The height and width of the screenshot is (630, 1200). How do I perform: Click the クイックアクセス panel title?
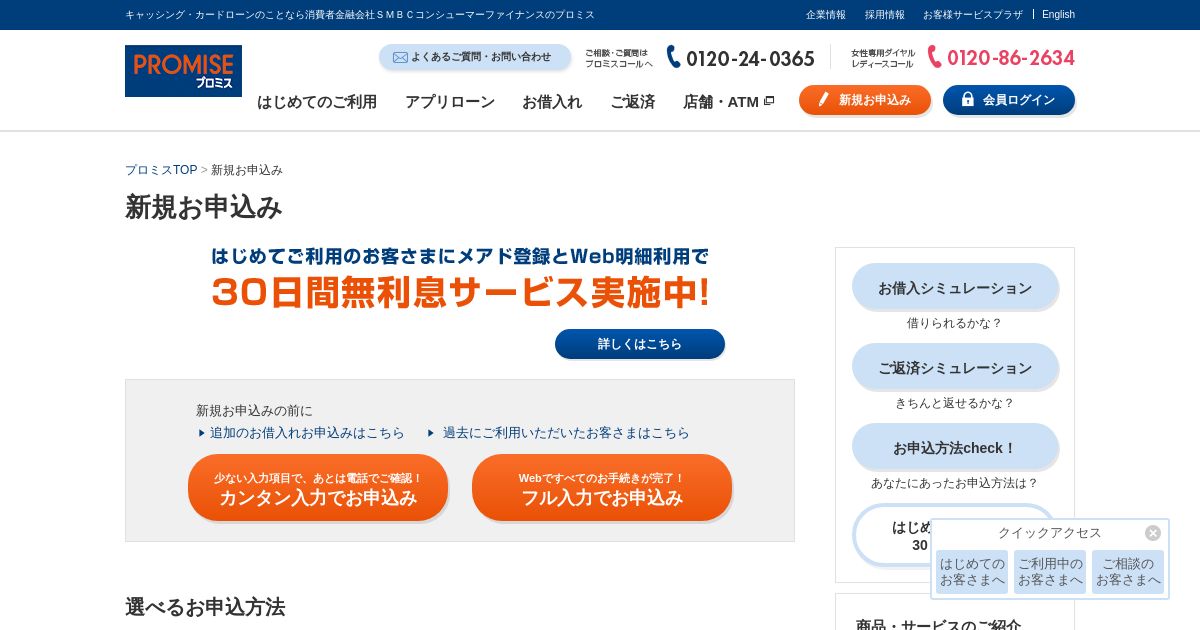(1050, 533)
